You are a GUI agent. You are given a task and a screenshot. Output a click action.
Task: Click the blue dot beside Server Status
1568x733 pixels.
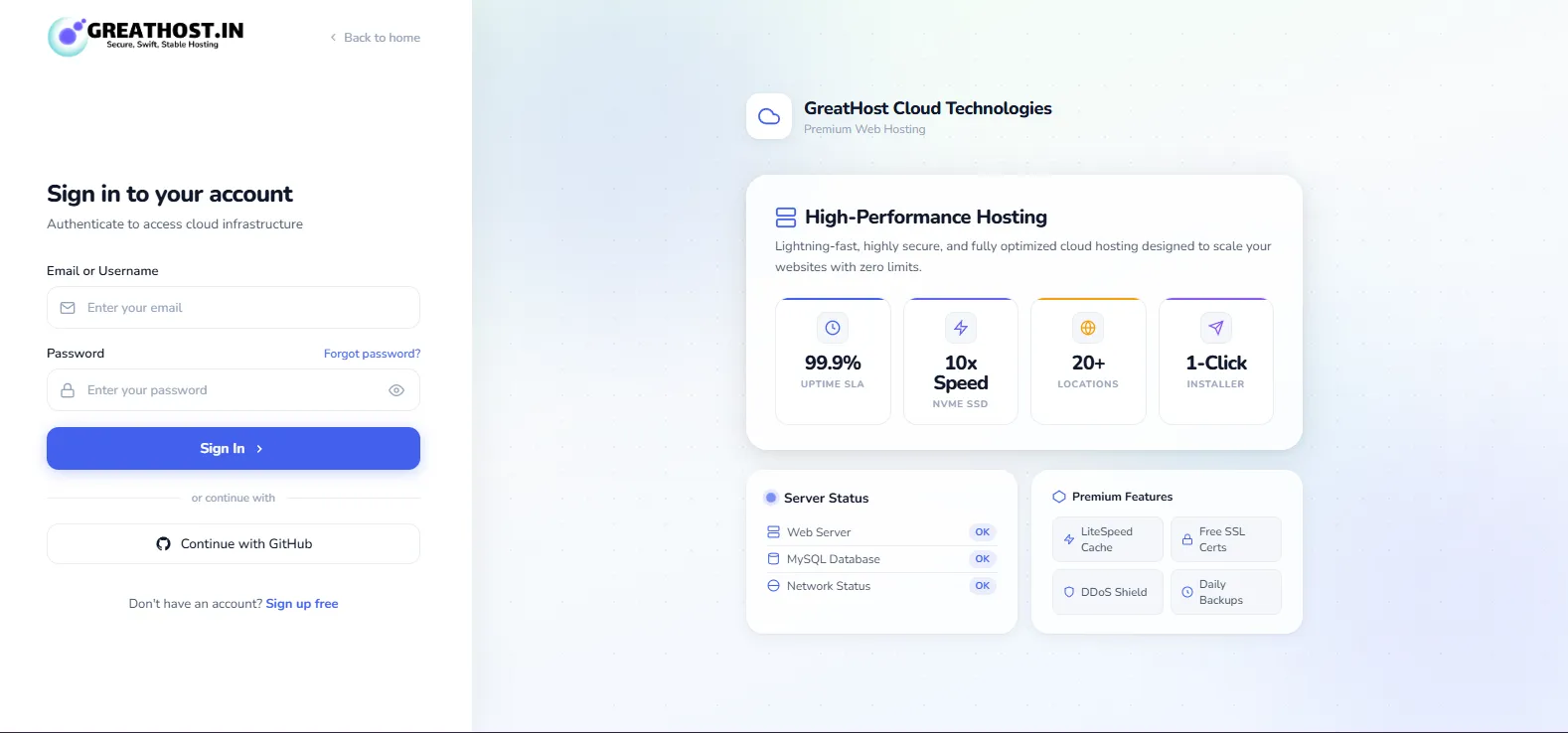pyautogui.click(x=771, y=498)
